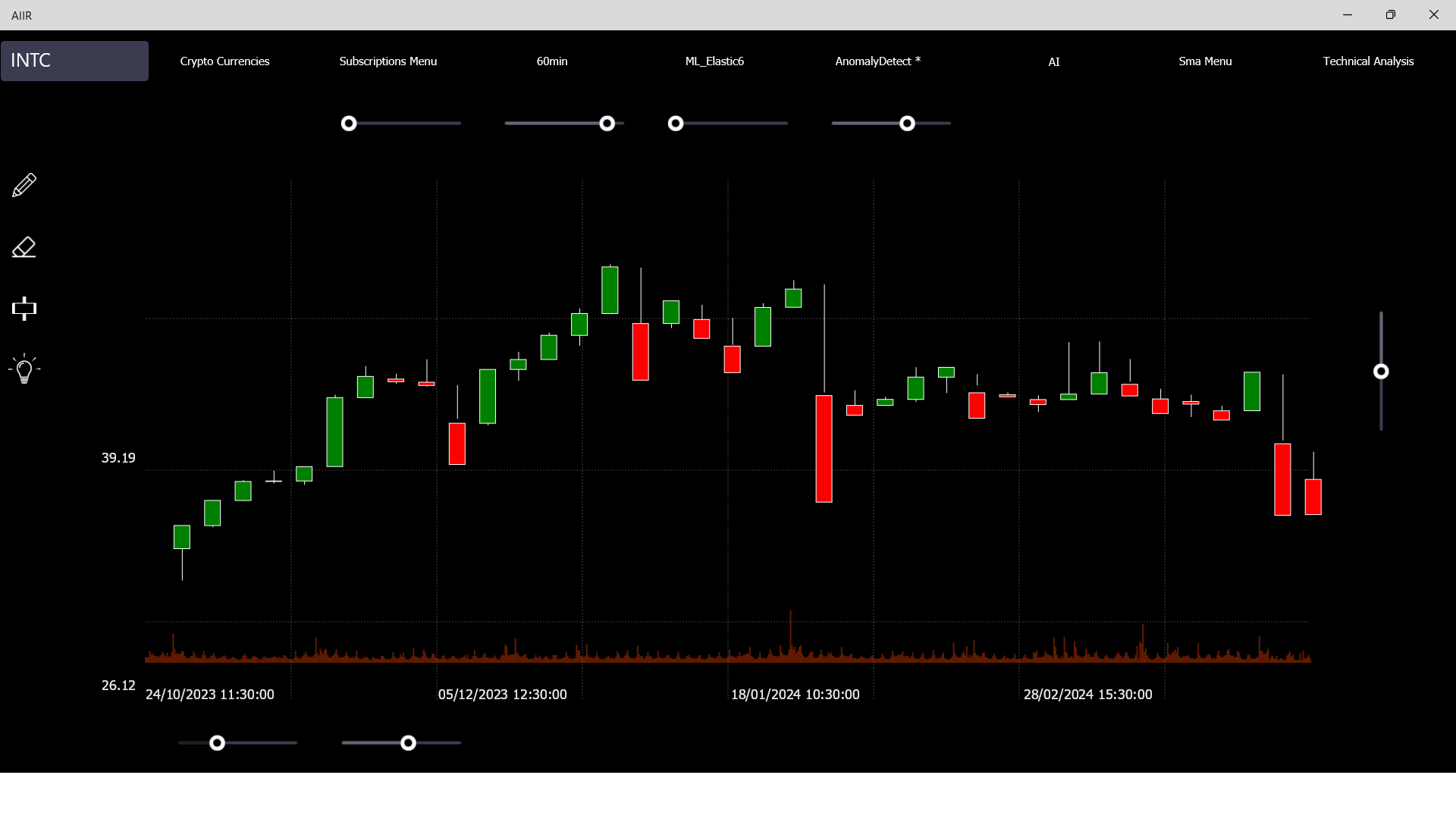Open the 60min timeframe dropdown
This screenshot has height=819, width=1456.
551,61
